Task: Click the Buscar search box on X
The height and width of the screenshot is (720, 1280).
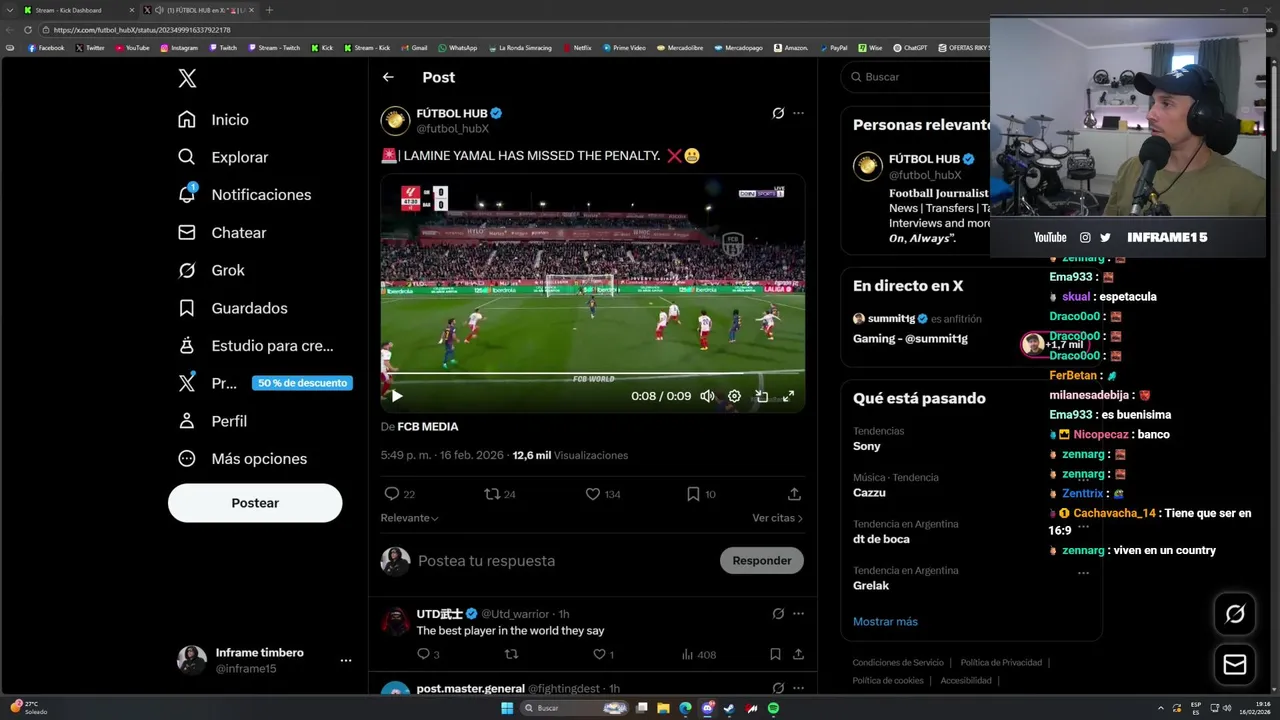Action: 915,77
